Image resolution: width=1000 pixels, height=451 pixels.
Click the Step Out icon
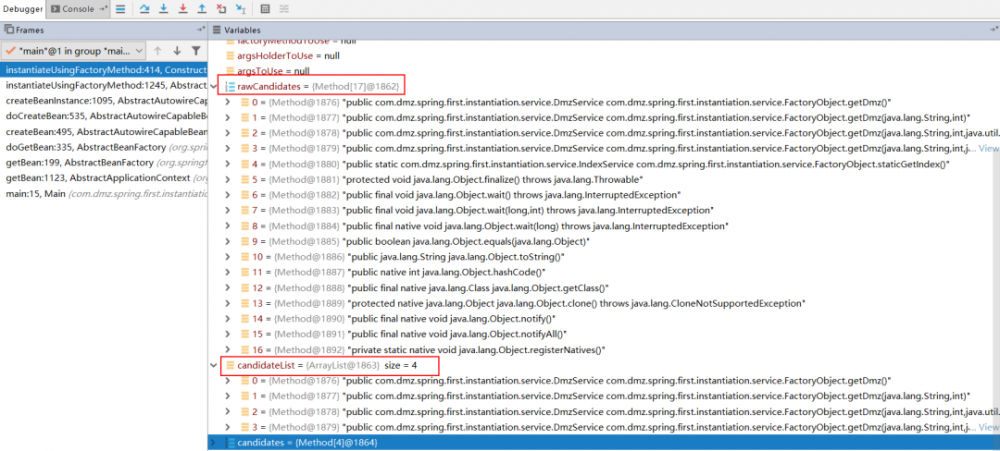point(202,9)
